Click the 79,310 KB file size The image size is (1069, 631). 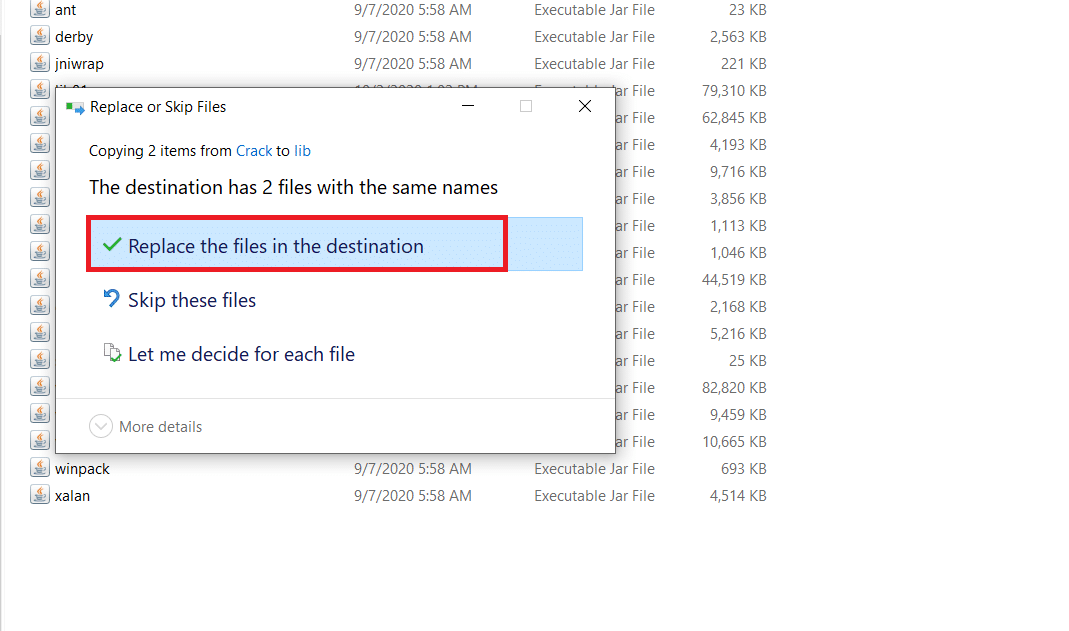pos(734,91)
